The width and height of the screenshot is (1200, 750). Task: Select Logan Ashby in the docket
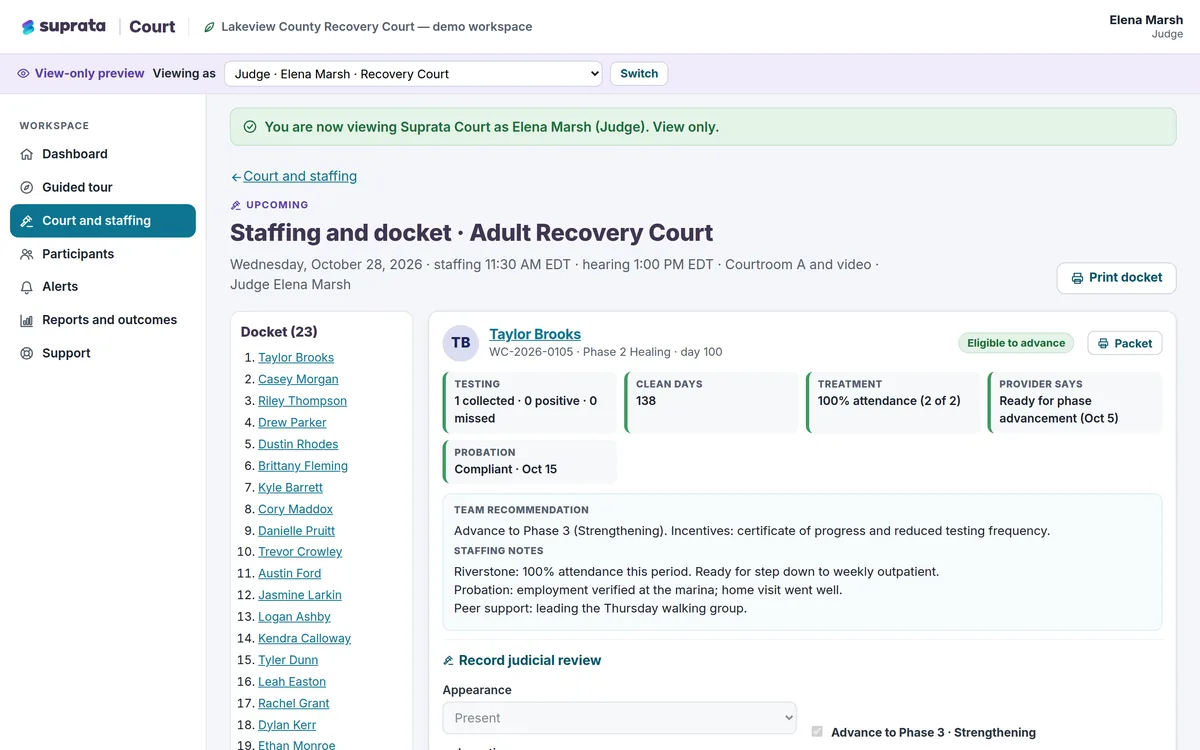pos(294,617)
